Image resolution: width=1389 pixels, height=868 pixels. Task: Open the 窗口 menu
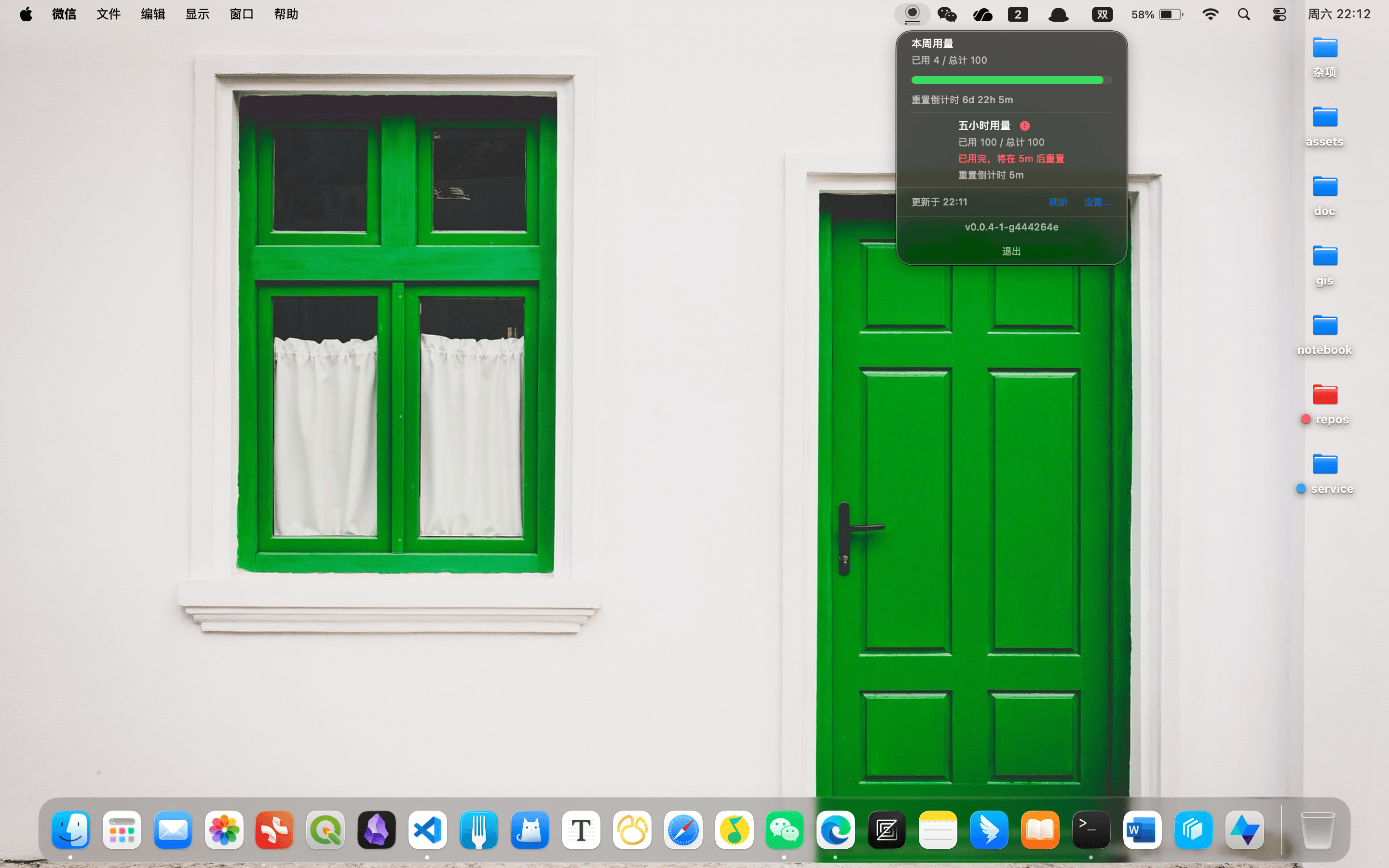[x=242, y=14]
